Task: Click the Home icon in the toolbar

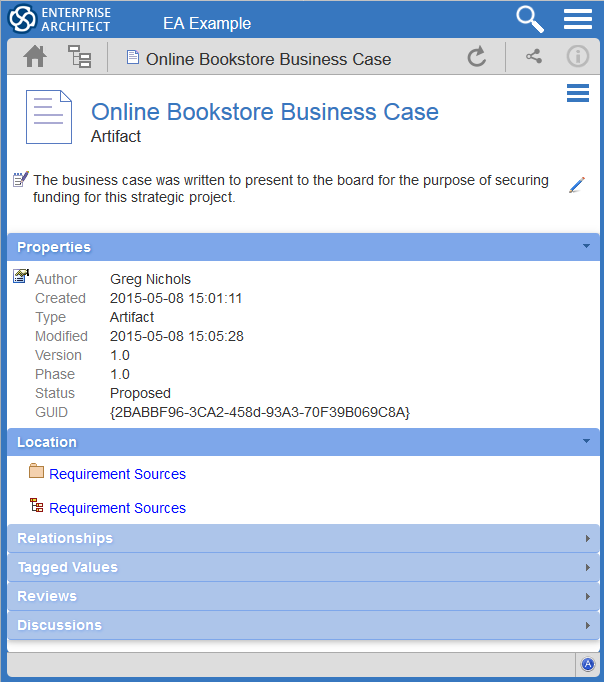Action: (x=35, y=57)
